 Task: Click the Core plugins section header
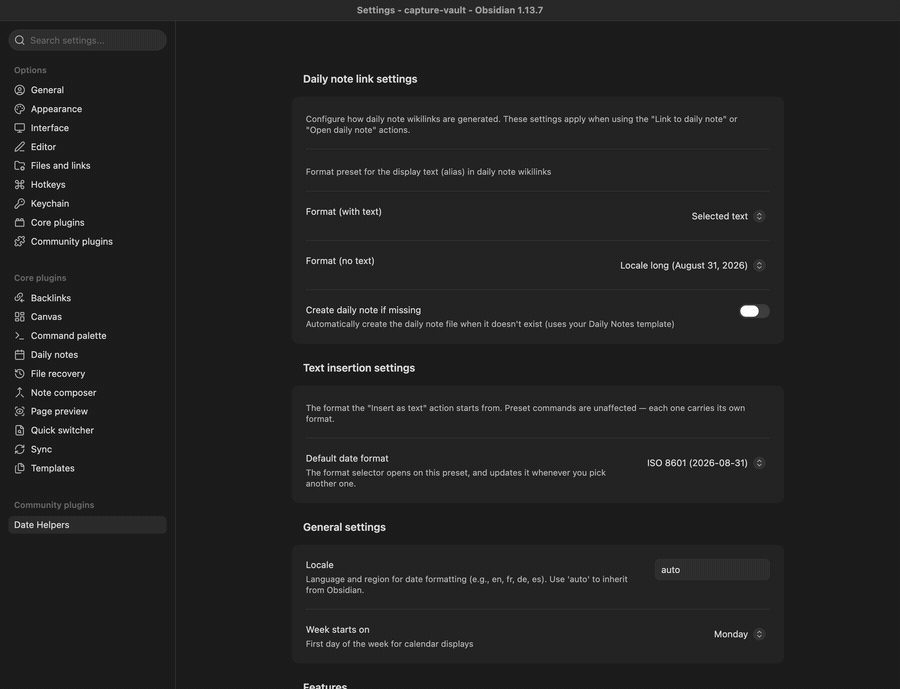[40, 278]
